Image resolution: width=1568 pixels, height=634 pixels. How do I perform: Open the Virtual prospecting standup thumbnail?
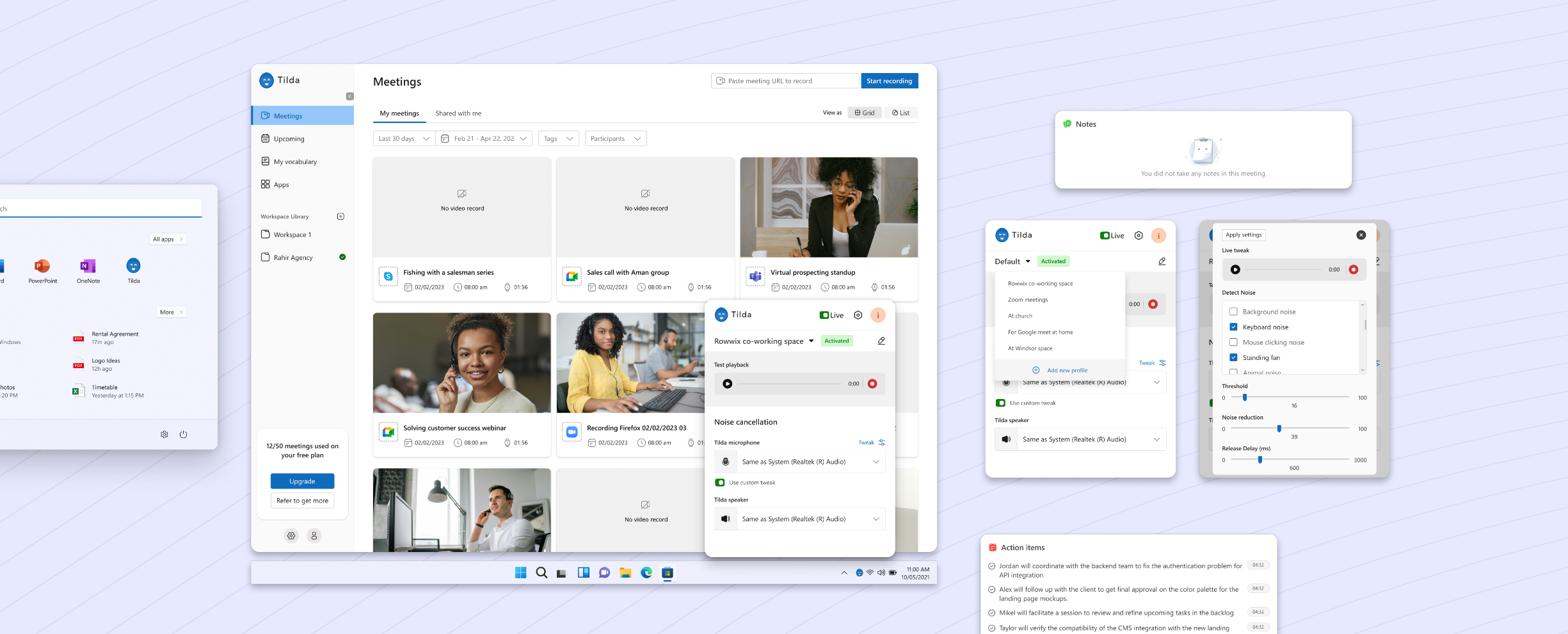[x=829, y=207]
